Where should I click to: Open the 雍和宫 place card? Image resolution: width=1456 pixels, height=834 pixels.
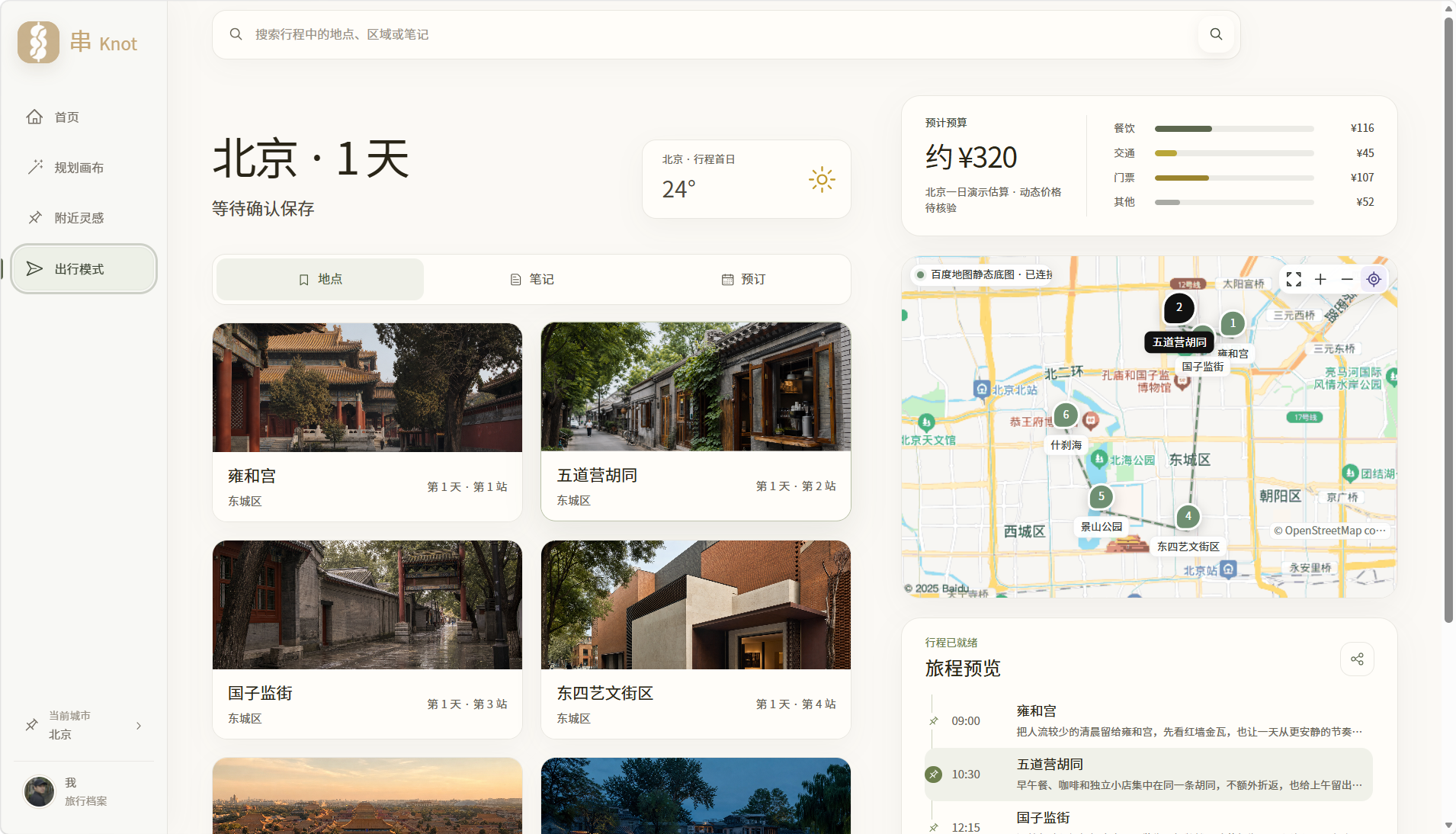click(x=367, y=422)
